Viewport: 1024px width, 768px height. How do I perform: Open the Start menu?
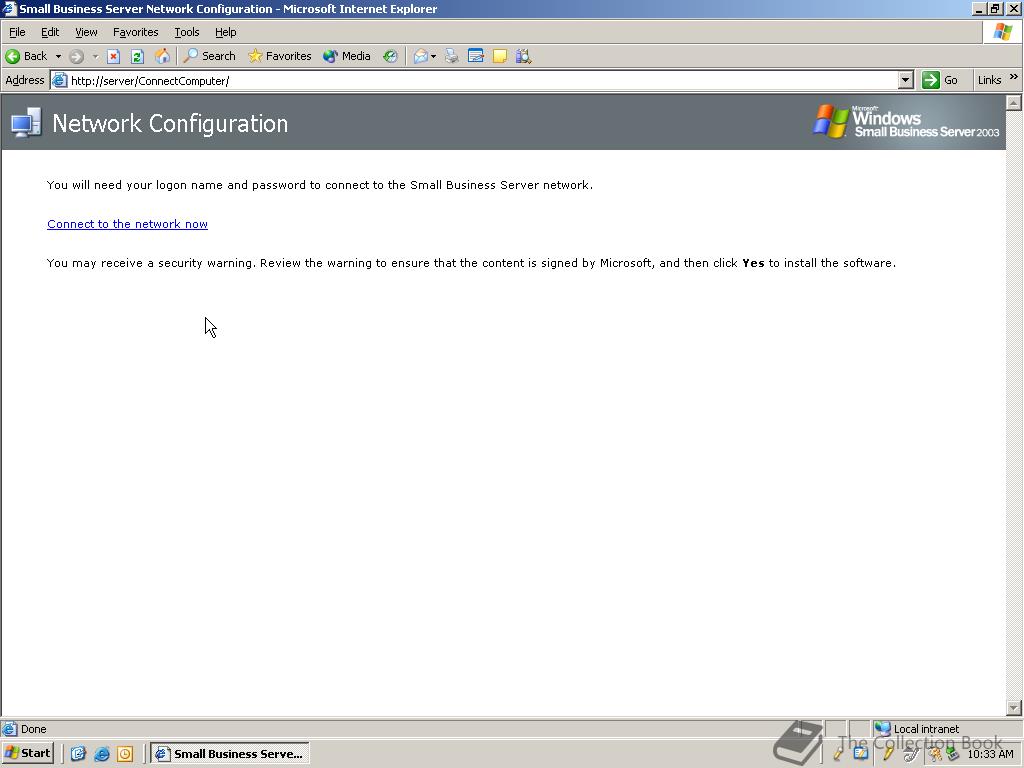coord(28,753)
